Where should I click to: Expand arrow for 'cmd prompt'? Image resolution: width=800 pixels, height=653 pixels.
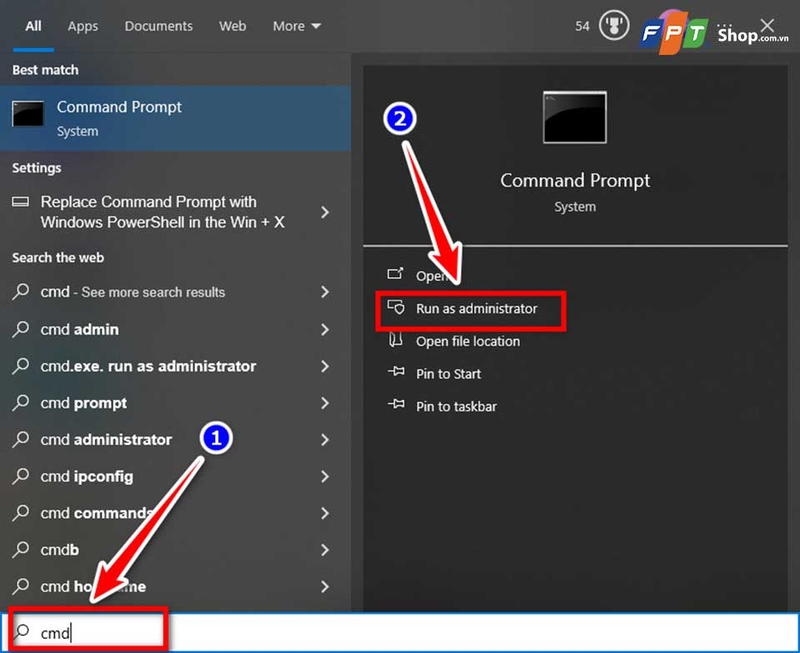pyautogui.click(x=325, y=403)
